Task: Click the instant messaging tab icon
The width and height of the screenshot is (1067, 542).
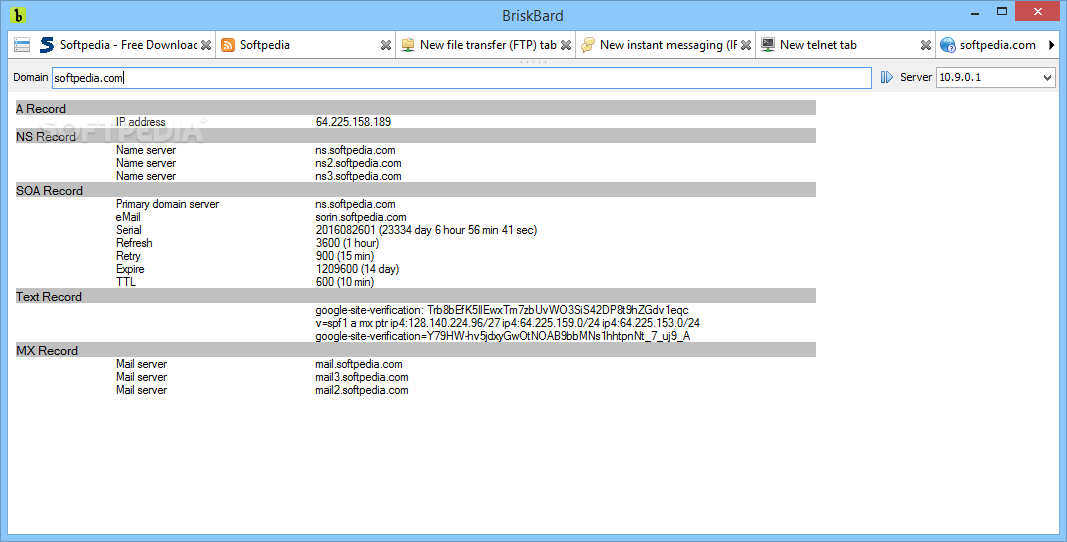Action: click(588, 45)
